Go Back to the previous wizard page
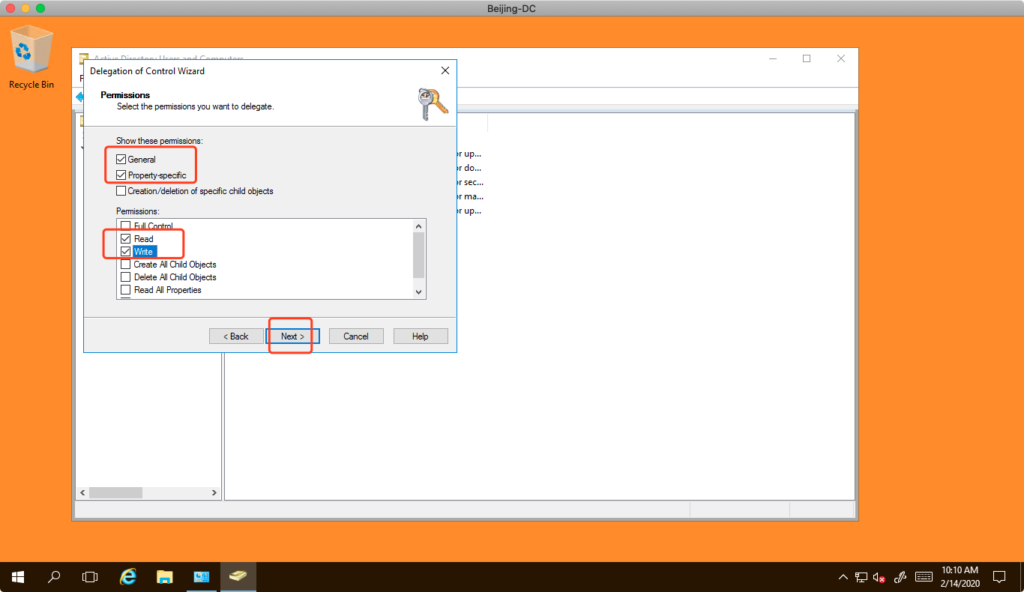This screenshot has height=592, width=1024. [236, 336]
